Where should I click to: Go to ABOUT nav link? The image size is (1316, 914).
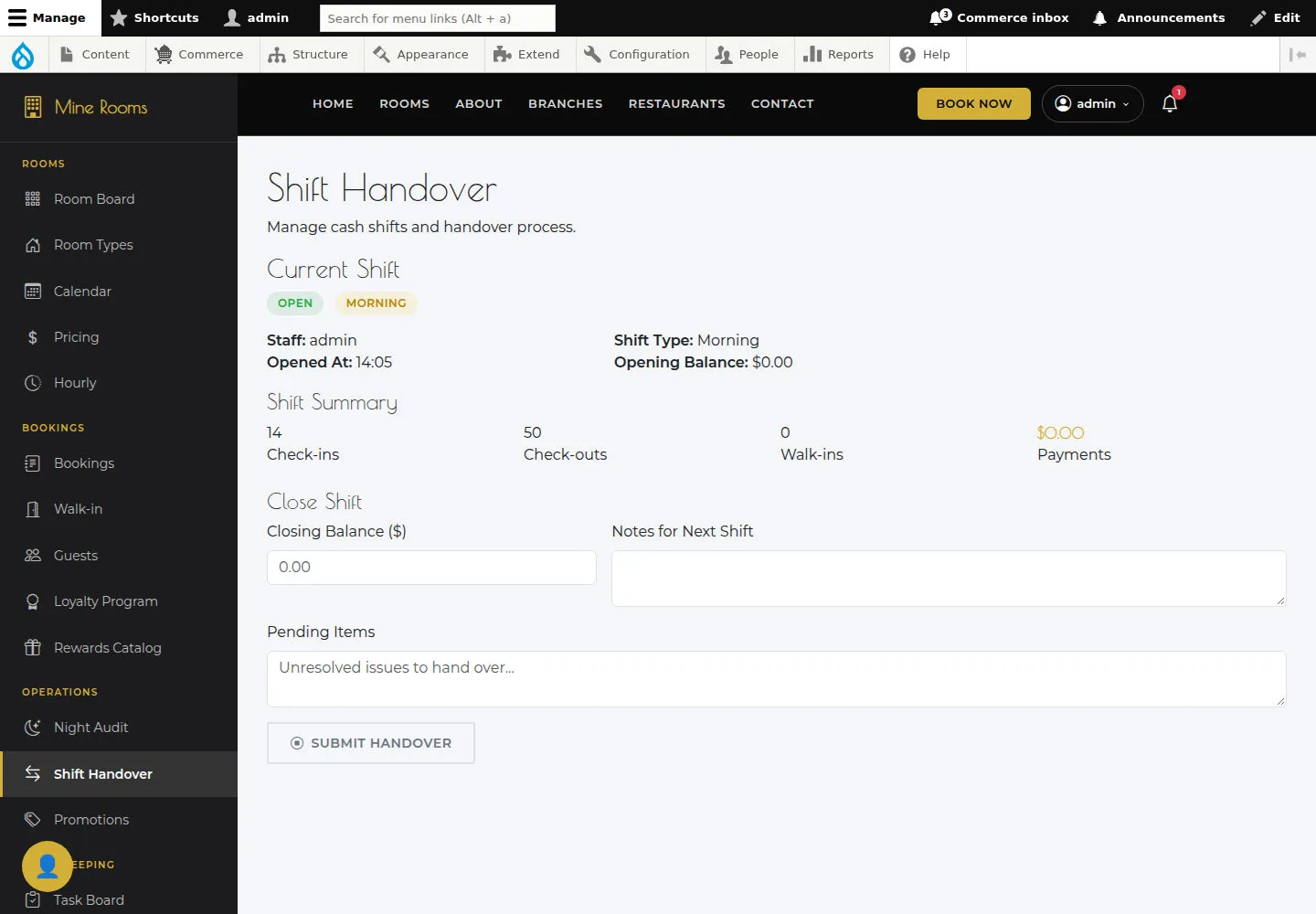click(x=479, y=104)
